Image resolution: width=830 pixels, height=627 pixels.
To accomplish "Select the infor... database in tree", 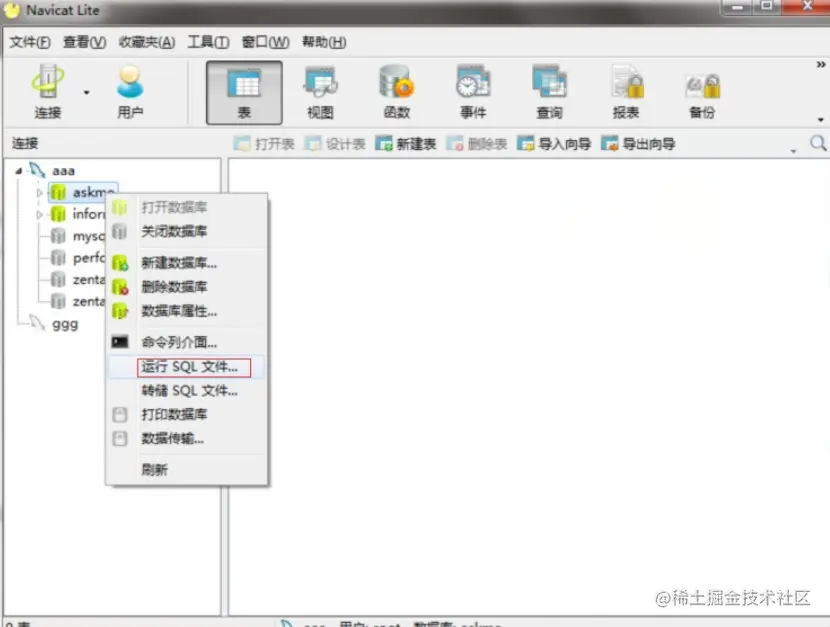I will tap(88, 214).
